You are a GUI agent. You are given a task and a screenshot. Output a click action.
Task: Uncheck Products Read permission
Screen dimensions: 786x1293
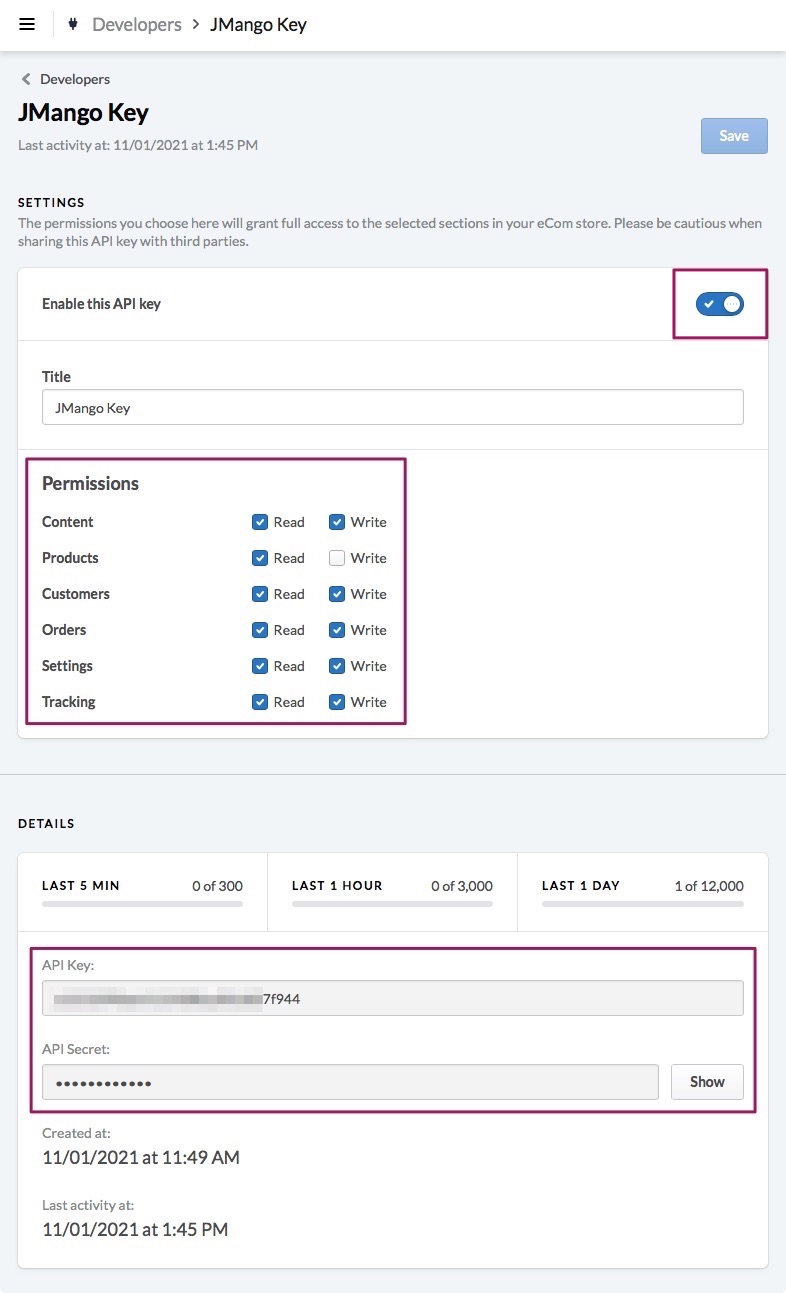click(260, 558)
